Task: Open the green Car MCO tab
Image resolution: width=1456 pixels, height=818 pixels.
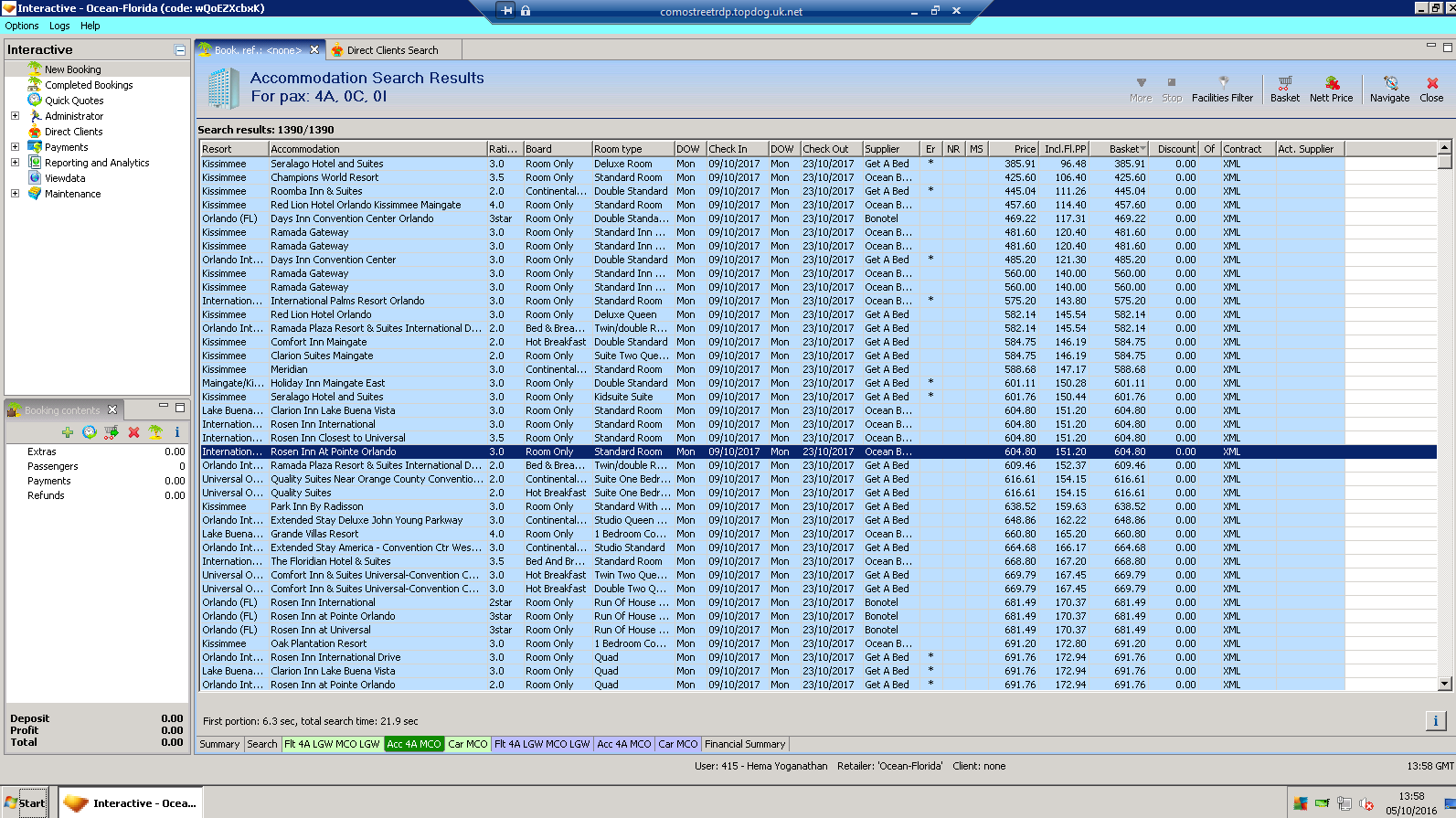Action: 468,744
